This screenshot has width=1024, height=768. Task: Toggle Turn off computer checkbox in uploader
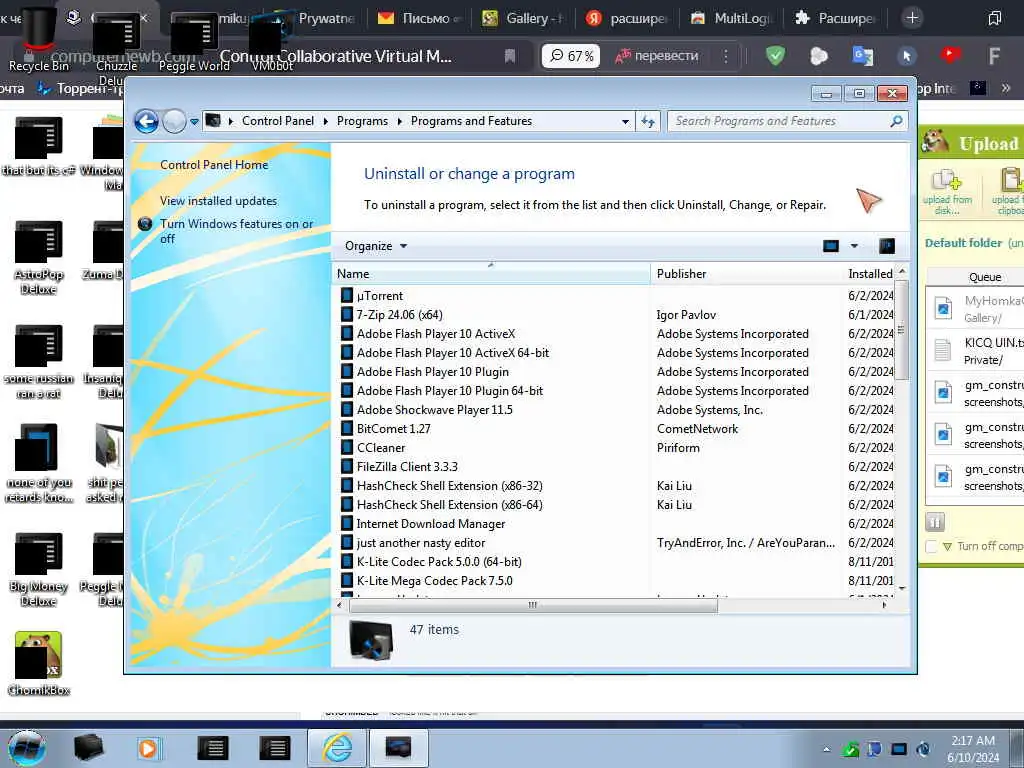click(932, 546)
